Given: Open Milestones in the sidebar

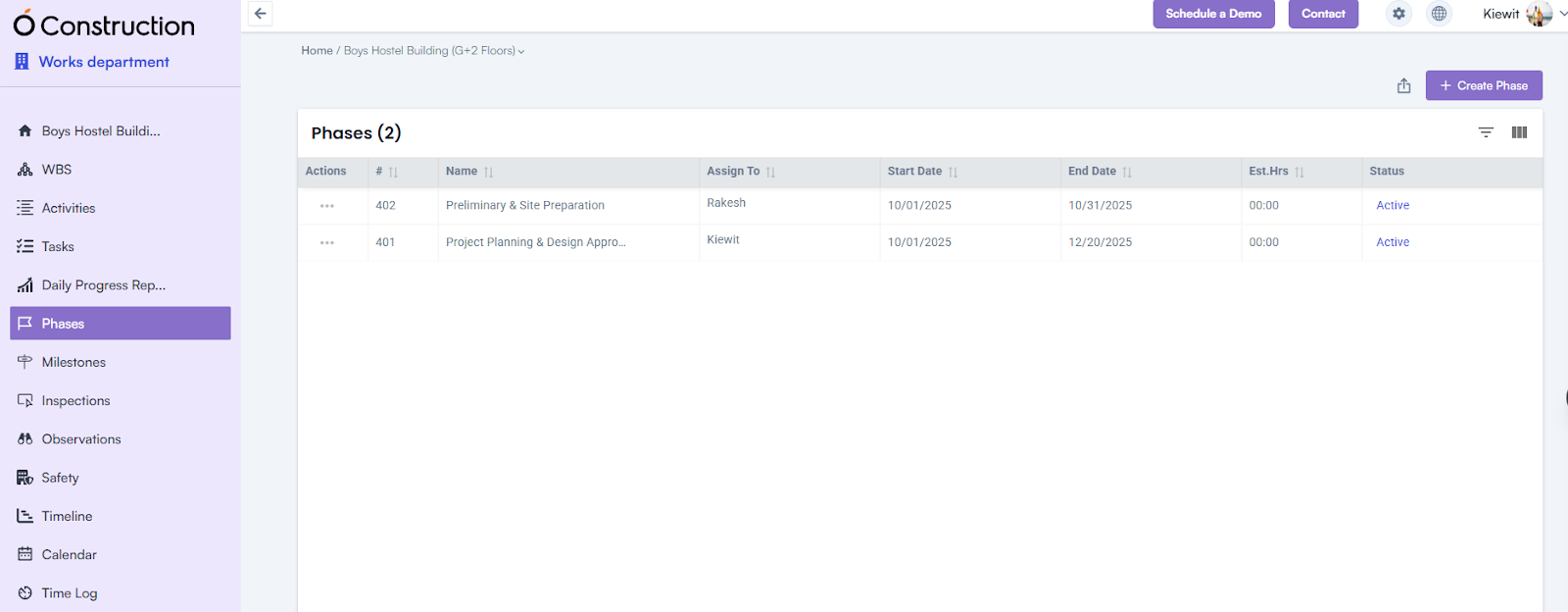Looking at the screenshot, I should (73, 362).
